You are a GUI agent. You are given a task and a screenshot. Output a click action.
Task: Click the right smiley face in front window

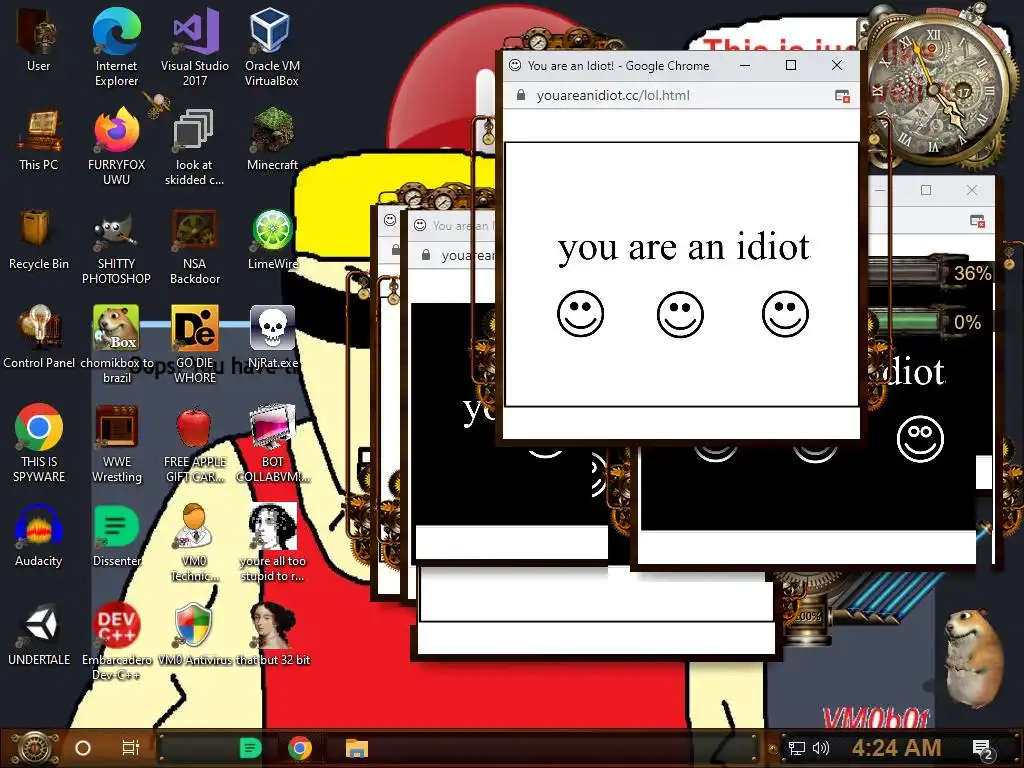pyautogui.click(x=785, y=314)
